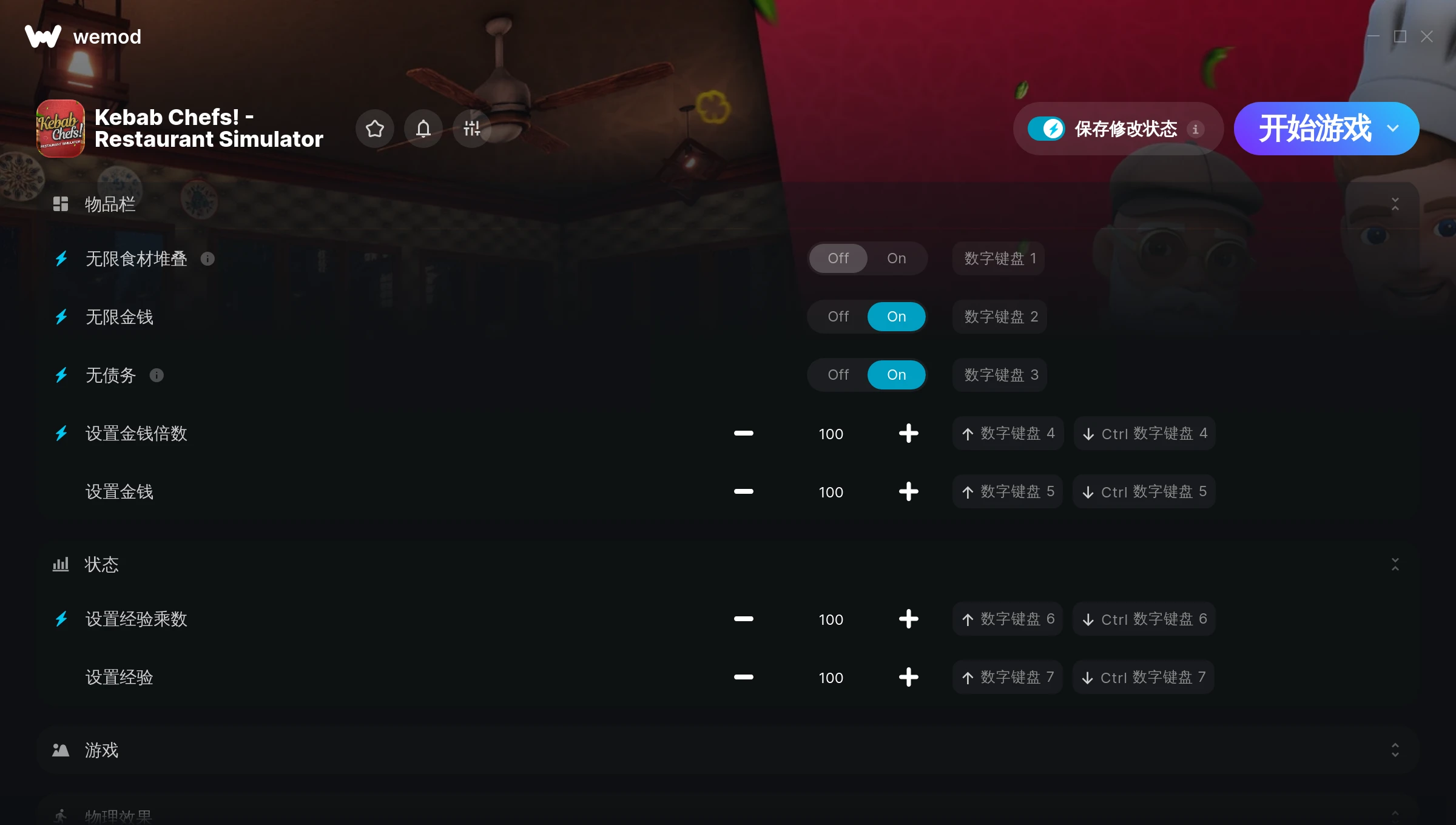Increase 设置经验 with plus icon
This screenshot has width=1456, height=825.
[908, 677]
